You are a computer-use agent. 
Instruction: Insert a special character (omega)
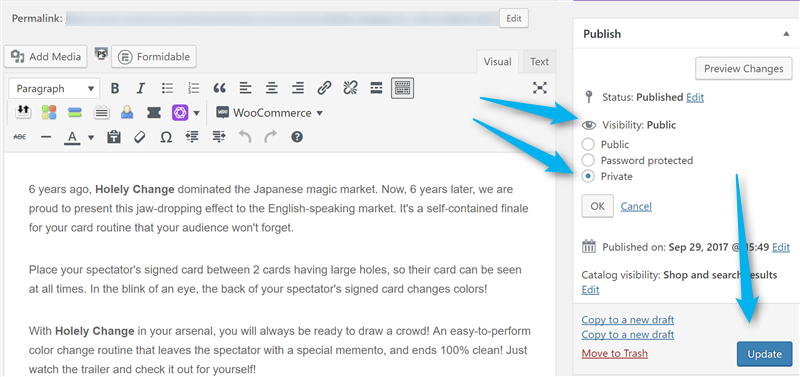(166, 137)
